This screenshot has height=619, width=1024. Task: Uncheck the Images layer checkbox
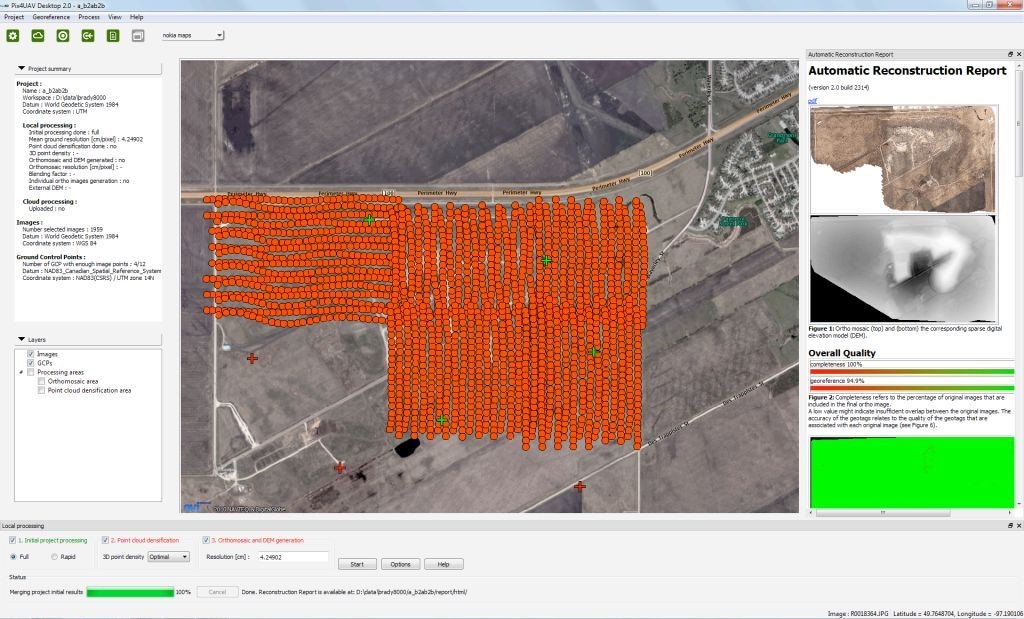[29, 353]
